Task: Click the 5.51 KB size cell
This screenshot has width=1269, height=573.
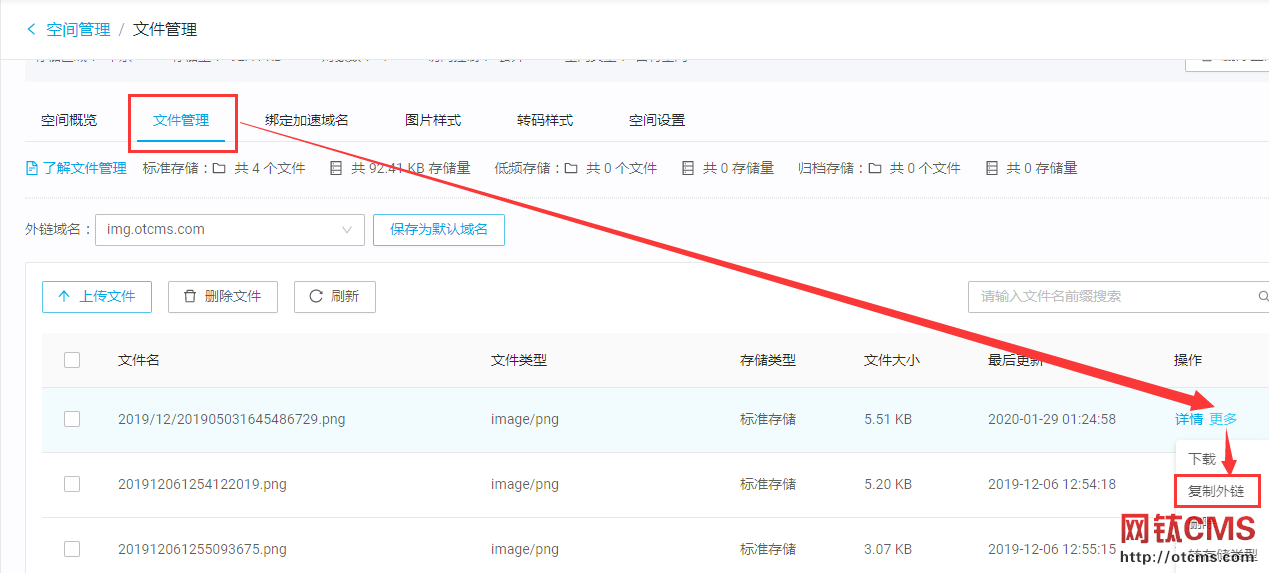Action: (888, 419)
